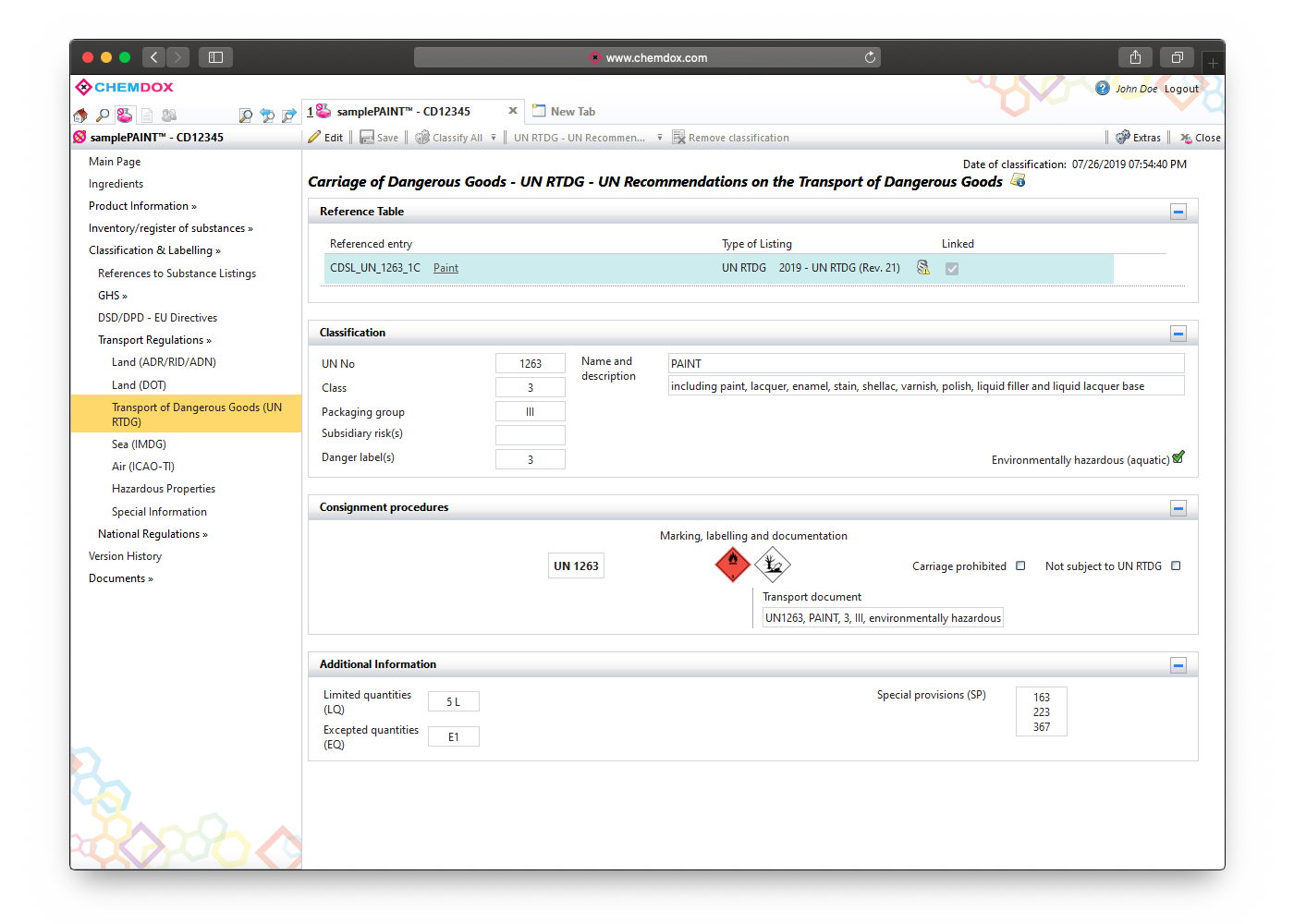Image resolution: width=1294 pixels, height=924 pixels.
Task: Click Close in the application toolbar
Action: (1200, 138)
